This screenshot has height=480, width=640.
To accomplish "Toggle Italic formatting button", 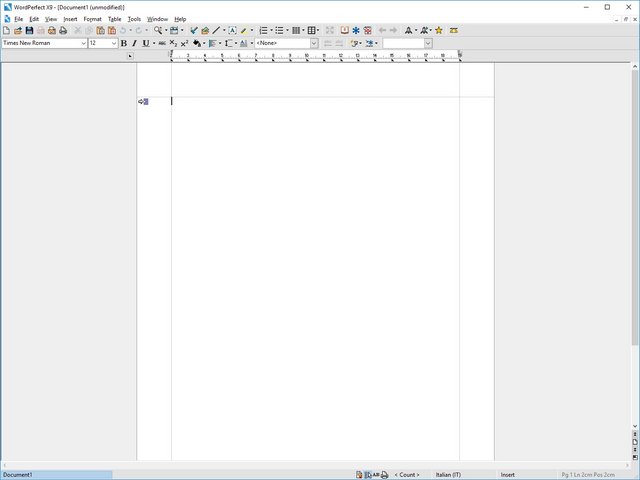I will 134,43.
